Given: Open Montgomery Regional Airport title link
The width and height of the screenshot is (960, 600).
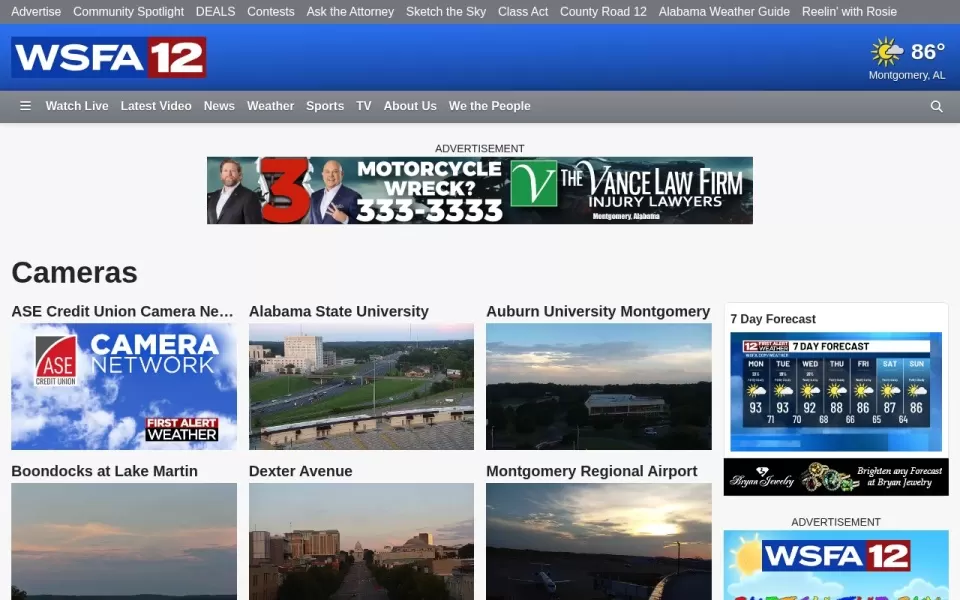Looking at the screenshot, I should pos(591,471).
